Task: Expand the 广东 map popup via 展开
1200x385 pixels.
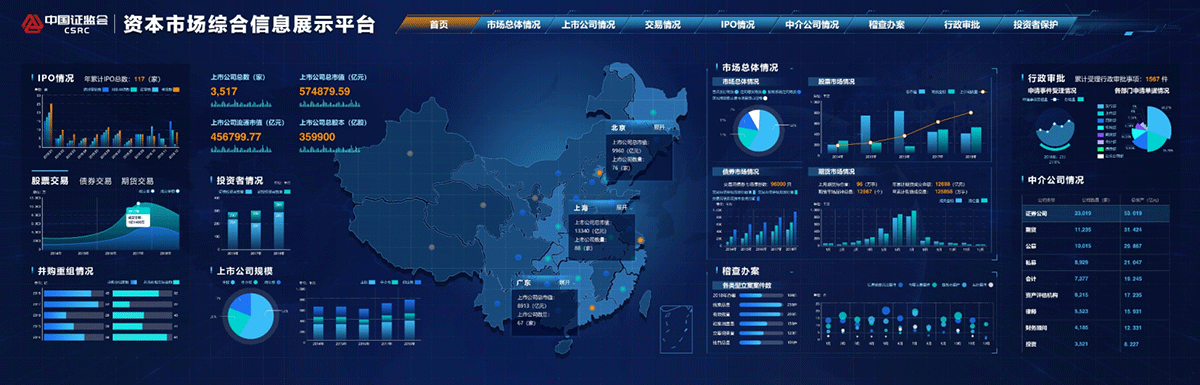Action: (564, 283)
